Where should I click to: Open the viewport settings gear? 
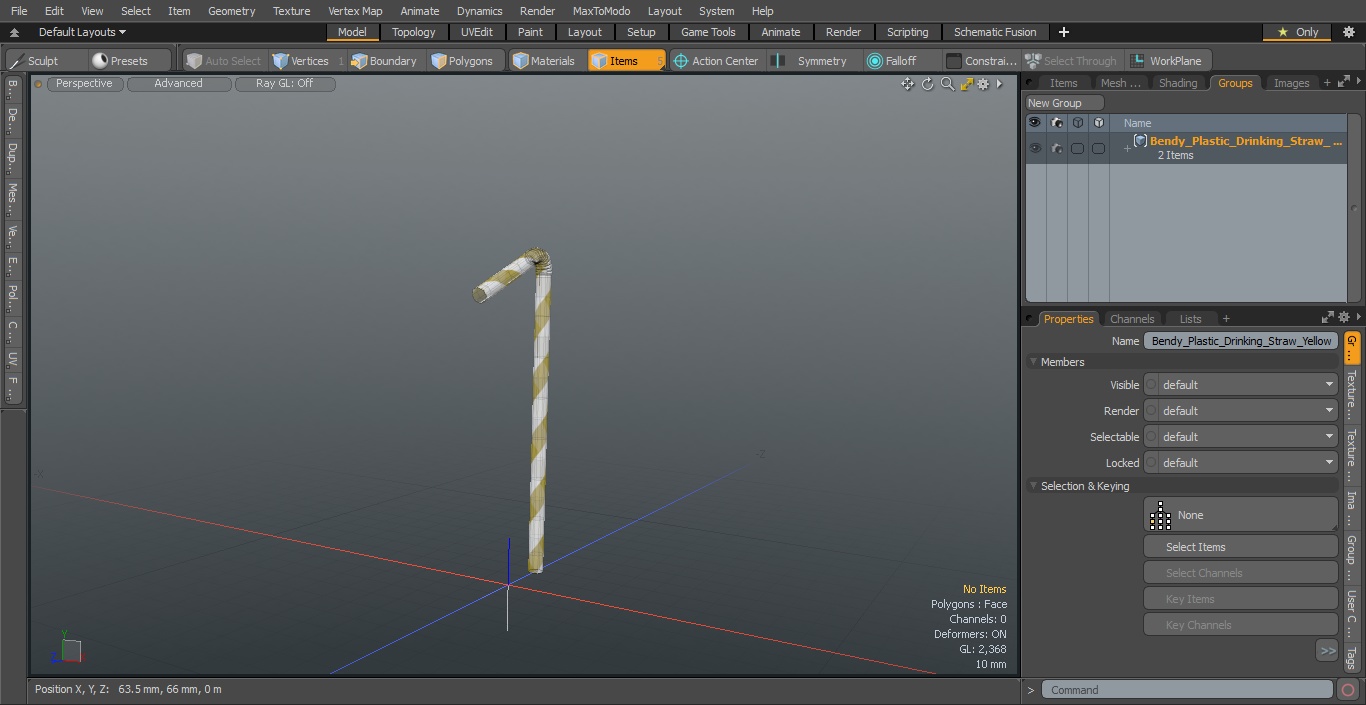pos(983,84)
